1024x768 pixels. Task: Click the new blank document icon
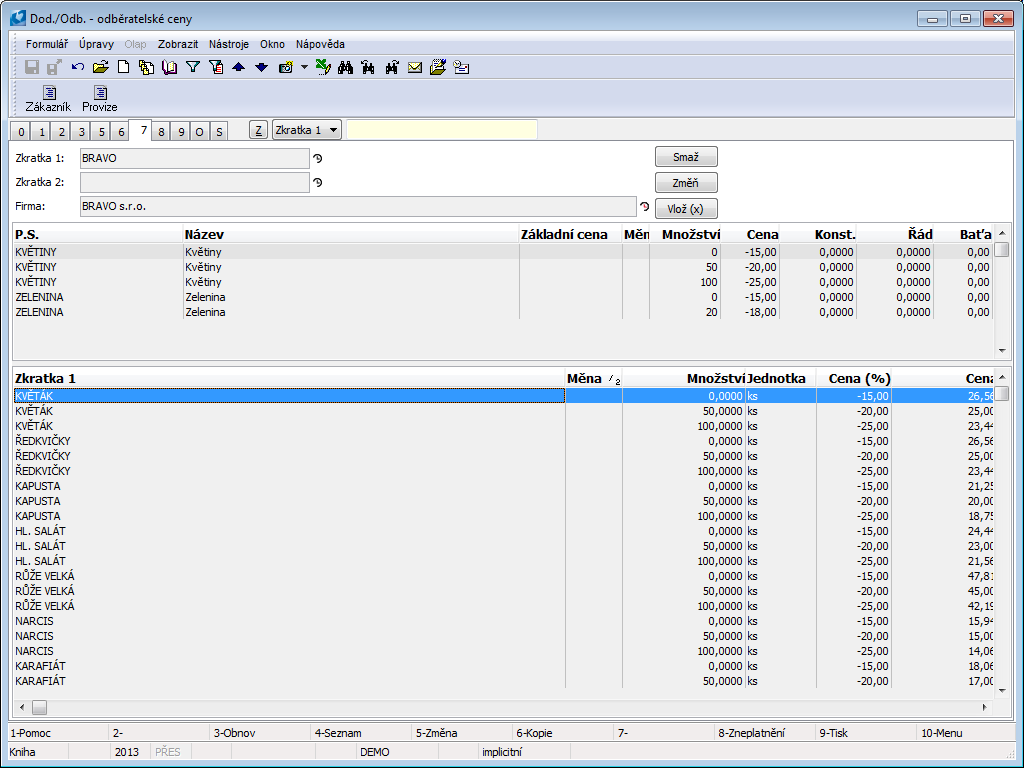[x=124, y=68]
